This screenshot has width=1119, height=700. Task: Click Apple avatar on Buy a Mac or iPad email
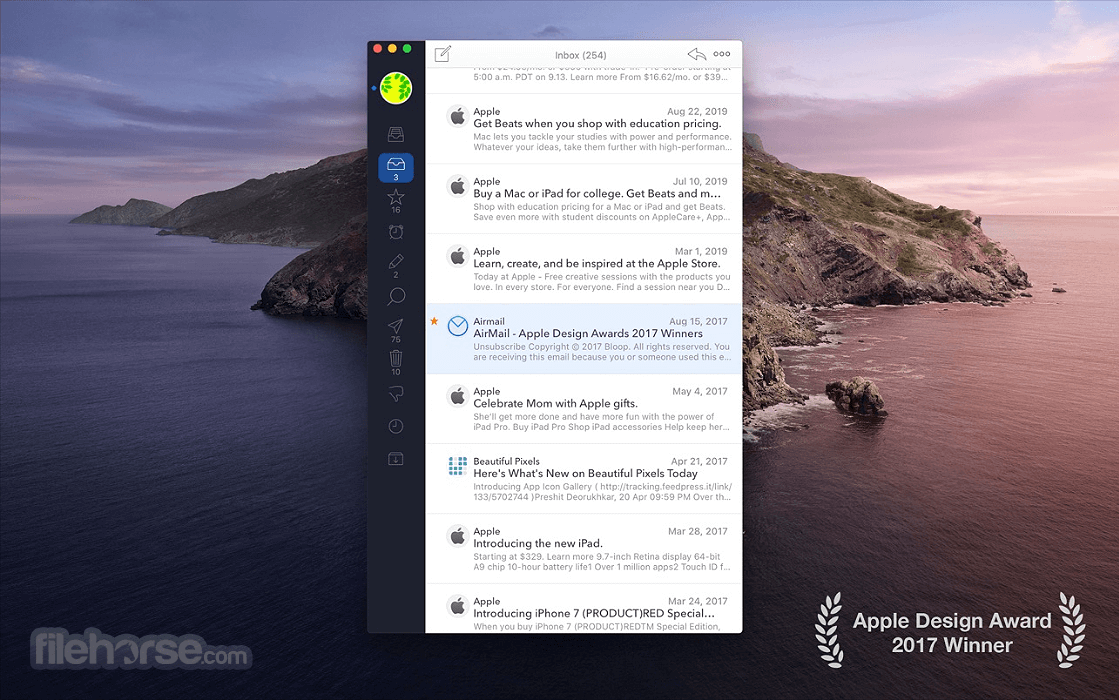point(457,186)
